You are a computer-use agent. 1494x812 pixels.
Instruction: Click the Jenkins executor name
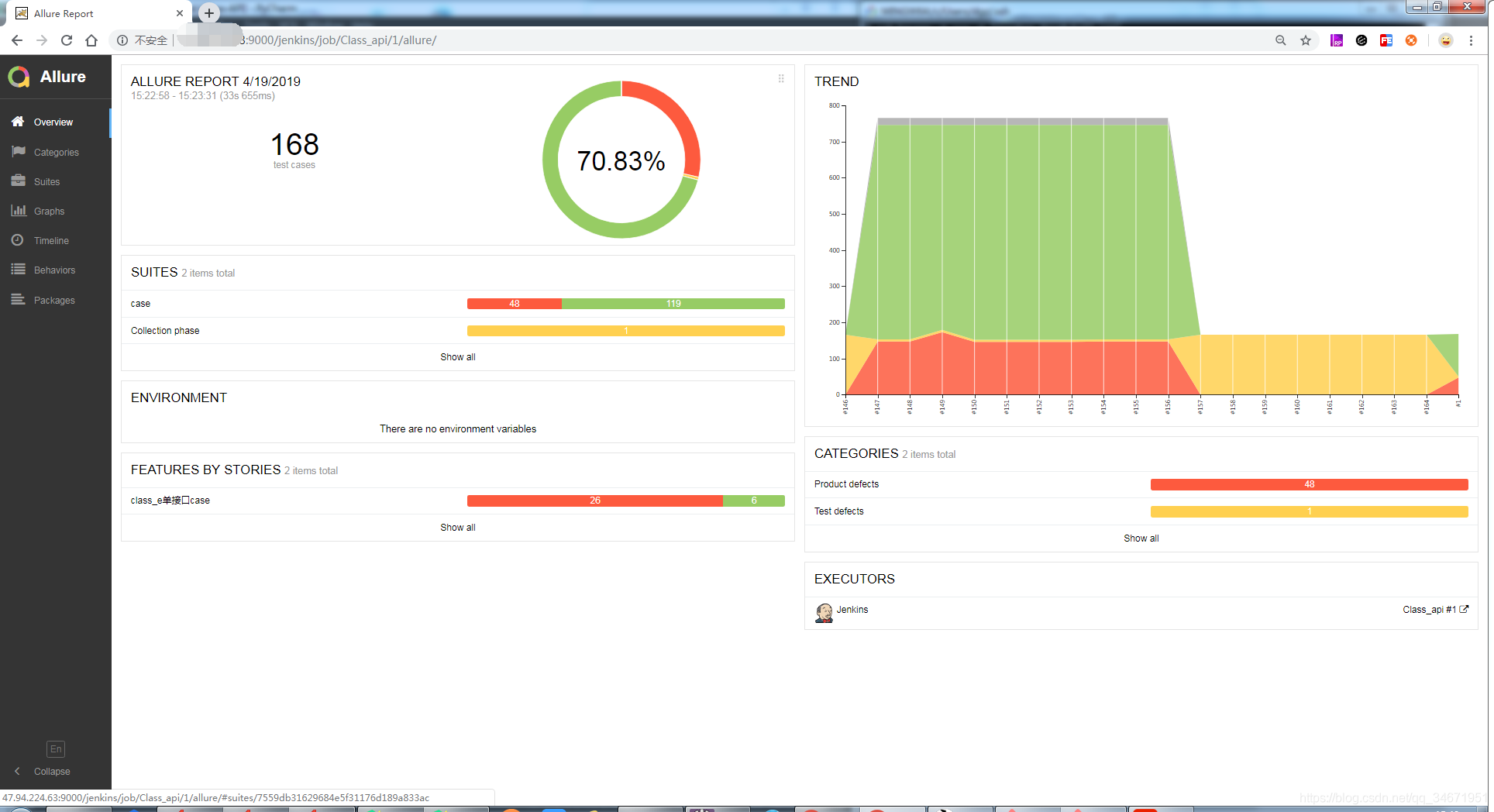click(x=852, y=610)
